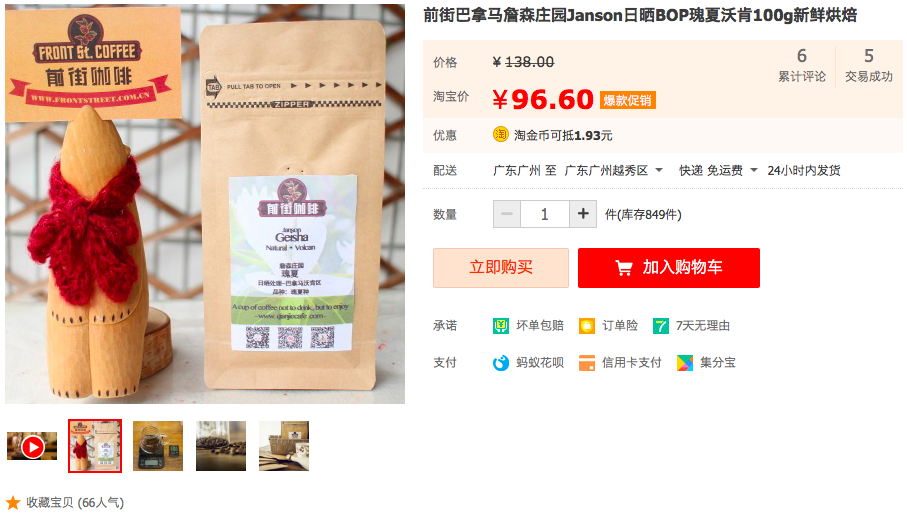Screen dimensions: 907x513
Task: Click the 信用卡支付 credit card icon
Action: point(587,363)
